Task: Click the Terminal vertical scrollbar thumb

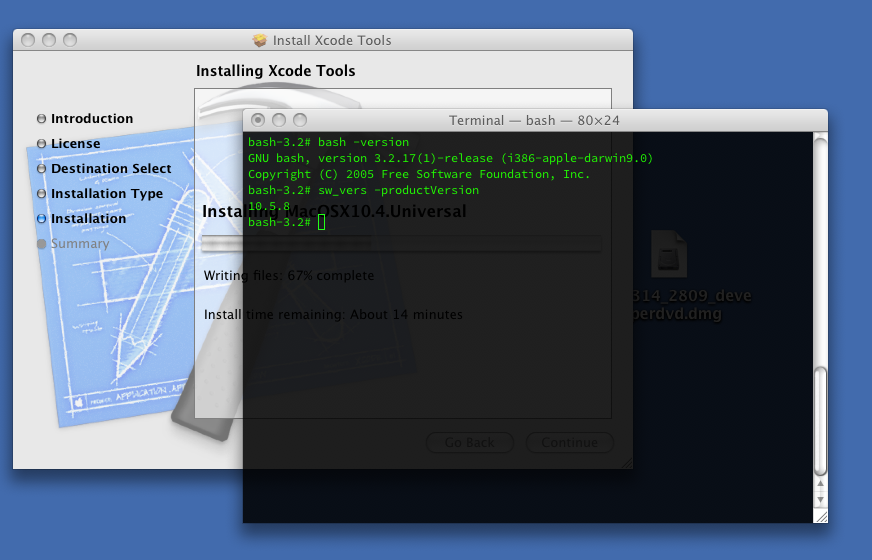Action: coord(820,421)
